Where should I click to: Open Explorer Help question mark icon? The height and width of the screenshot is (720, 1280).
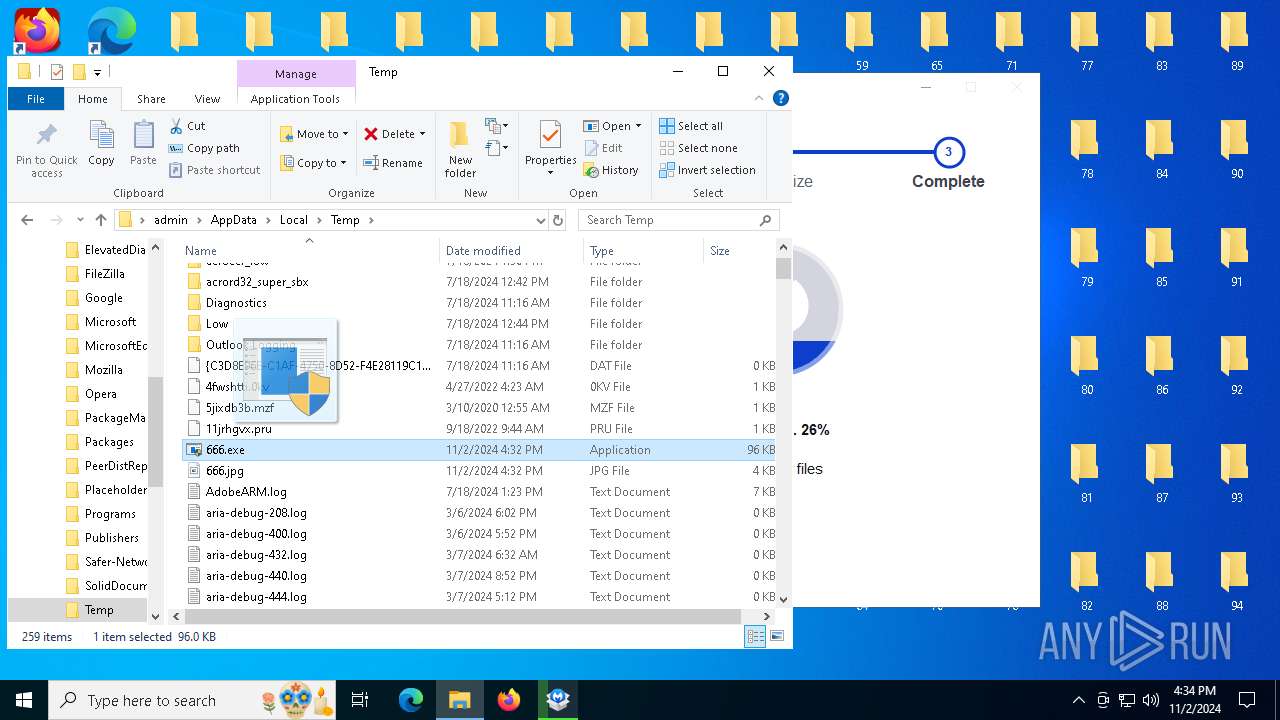[x=781, y=98]
